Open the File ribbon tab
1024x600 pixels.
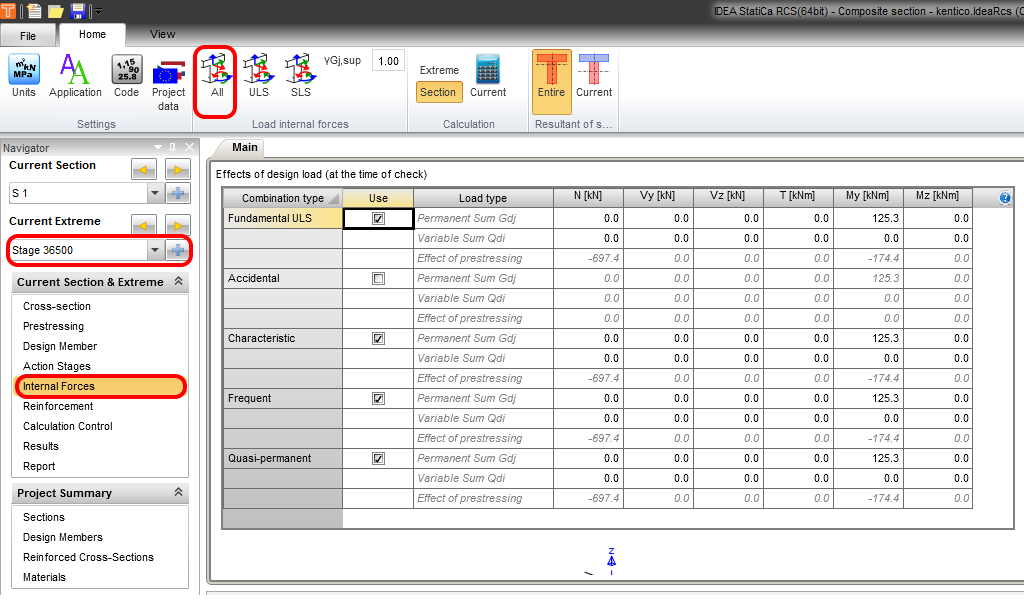tap(28, 35)
